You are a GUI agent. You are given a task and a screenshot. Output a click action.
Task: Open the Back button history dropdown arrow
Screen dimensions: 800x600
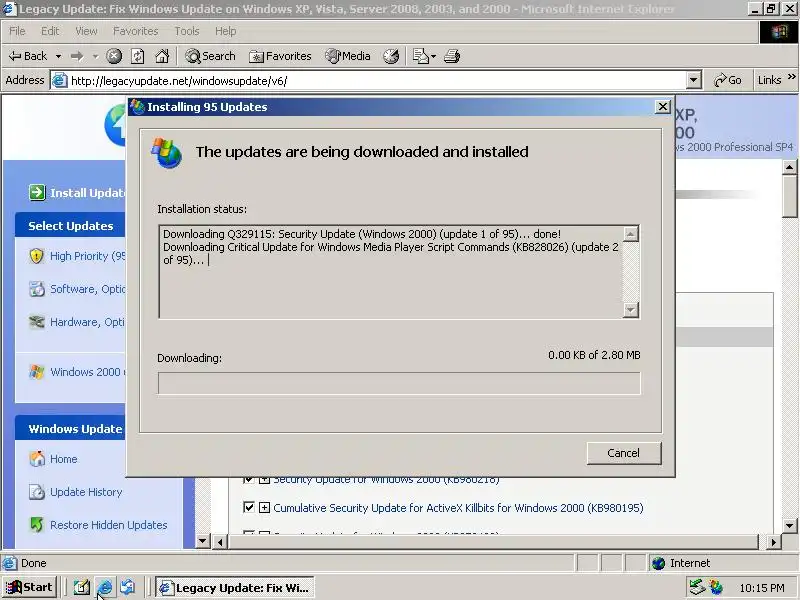point(59,56)
